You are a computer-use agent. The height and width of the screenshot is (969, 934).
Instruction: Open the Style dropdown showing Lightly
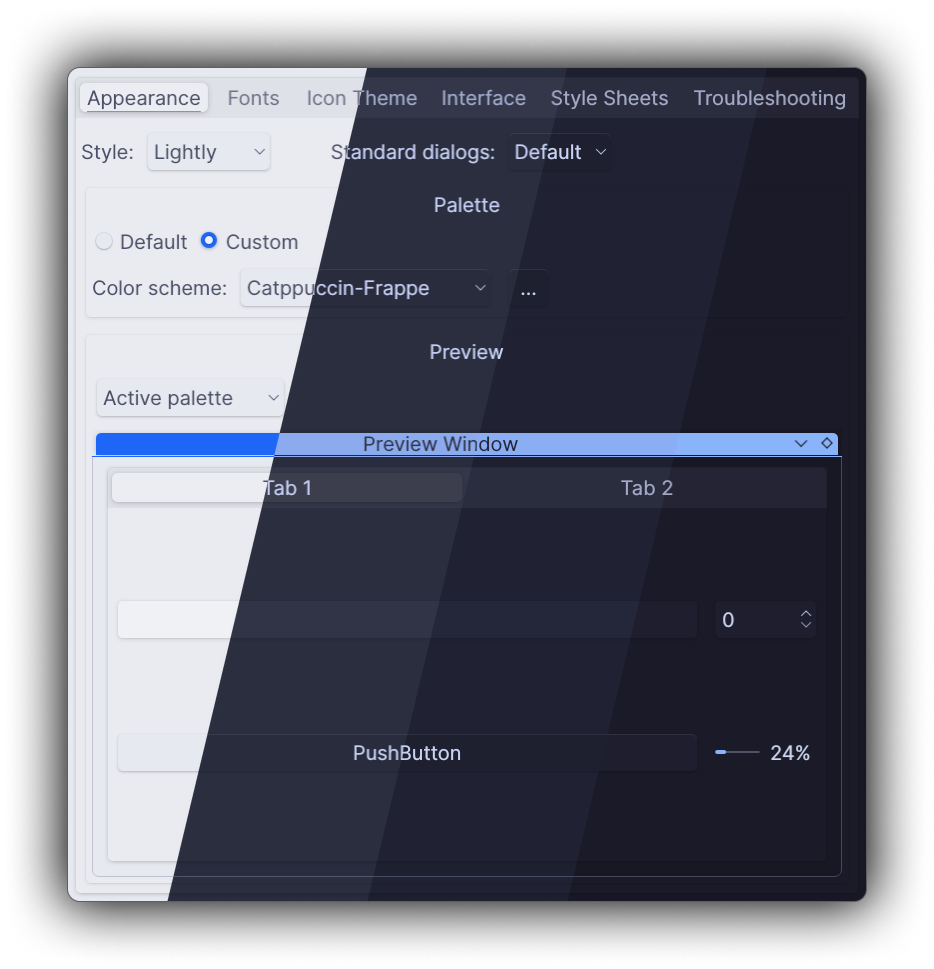point(209,152)
